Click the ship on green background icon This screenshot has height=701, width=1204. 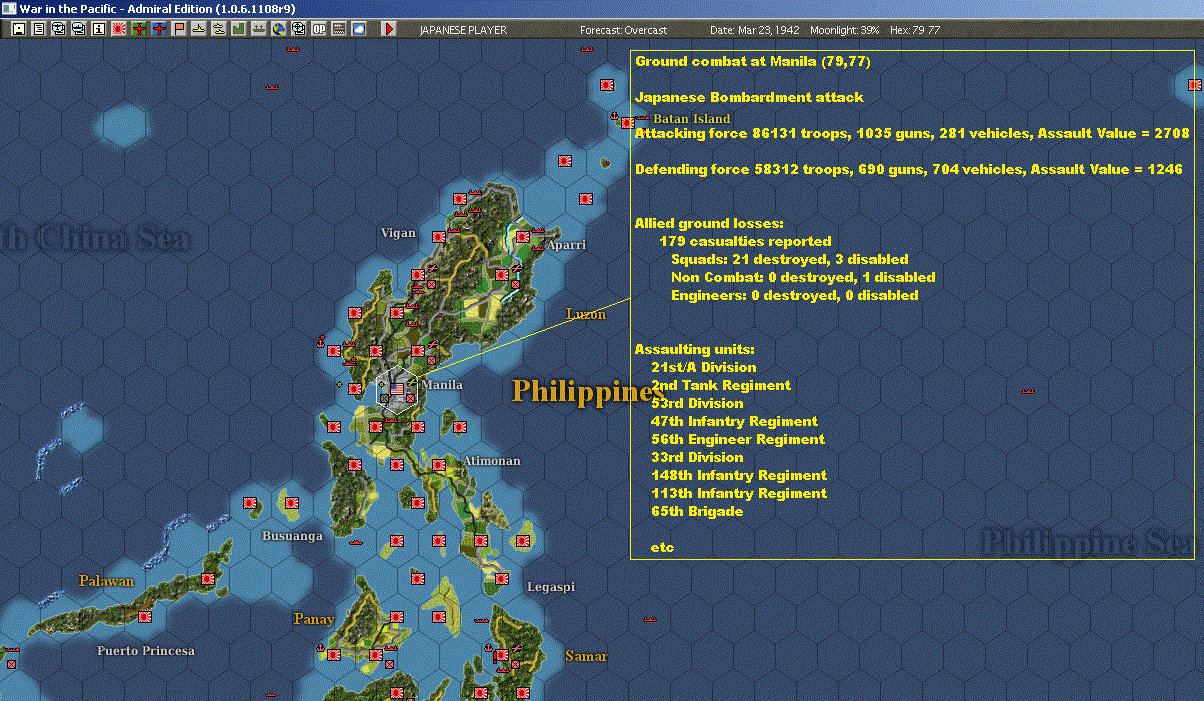(x=259, y=29)
